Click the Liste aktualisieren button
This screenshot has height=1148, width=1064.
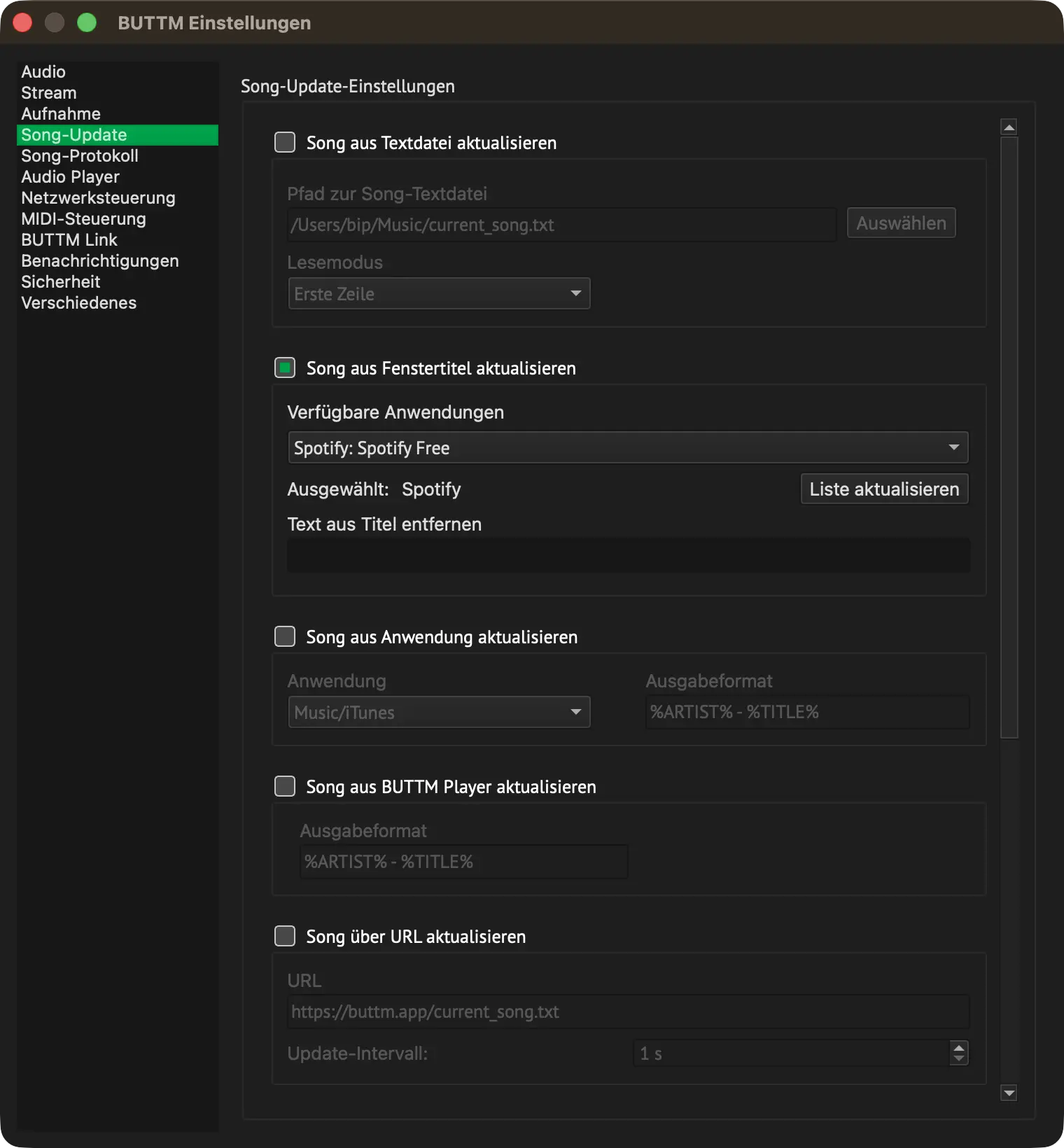[884, 489]
